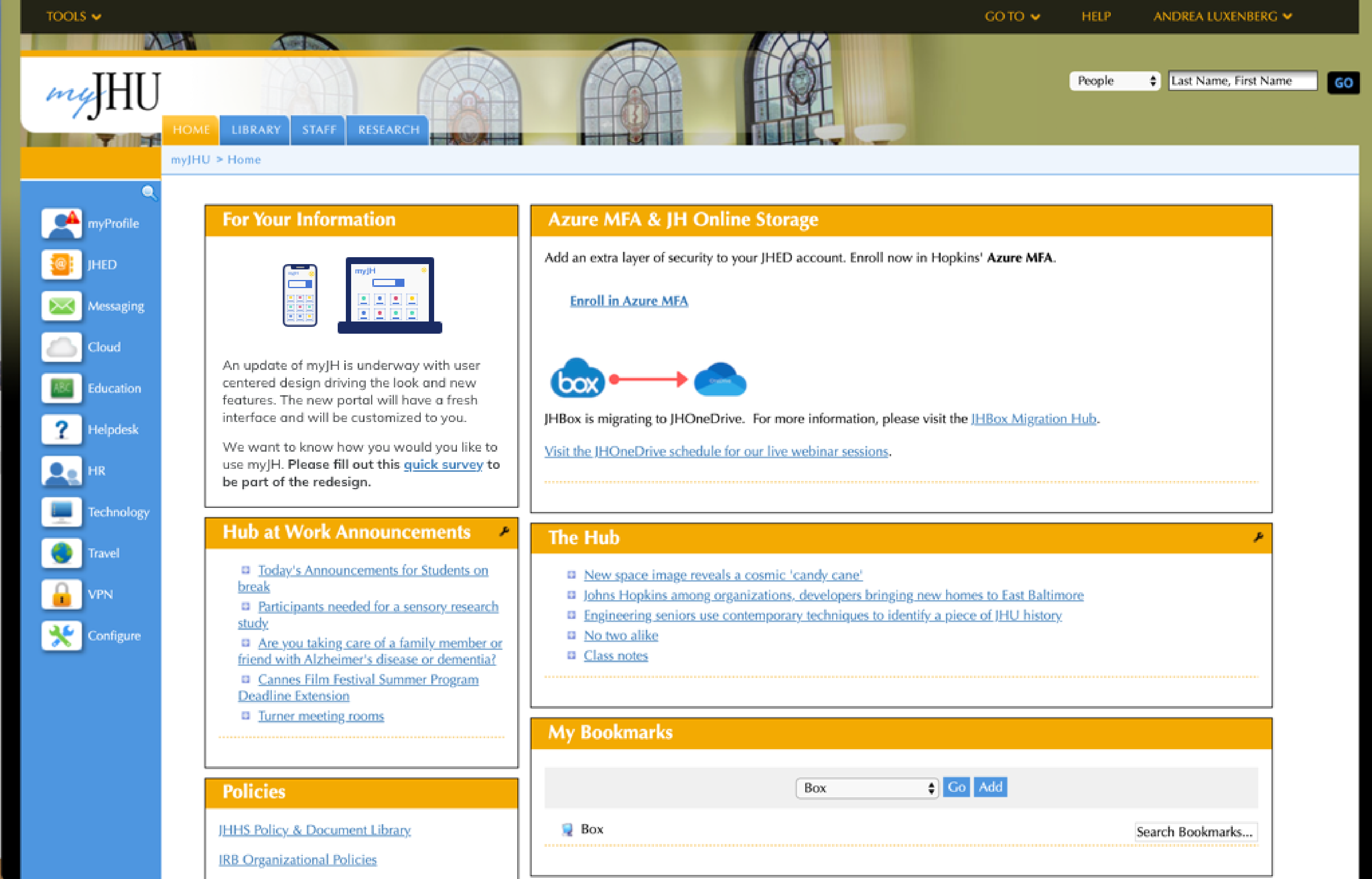Open the Class notes link
1372x879 pixels.
[615, 655]
